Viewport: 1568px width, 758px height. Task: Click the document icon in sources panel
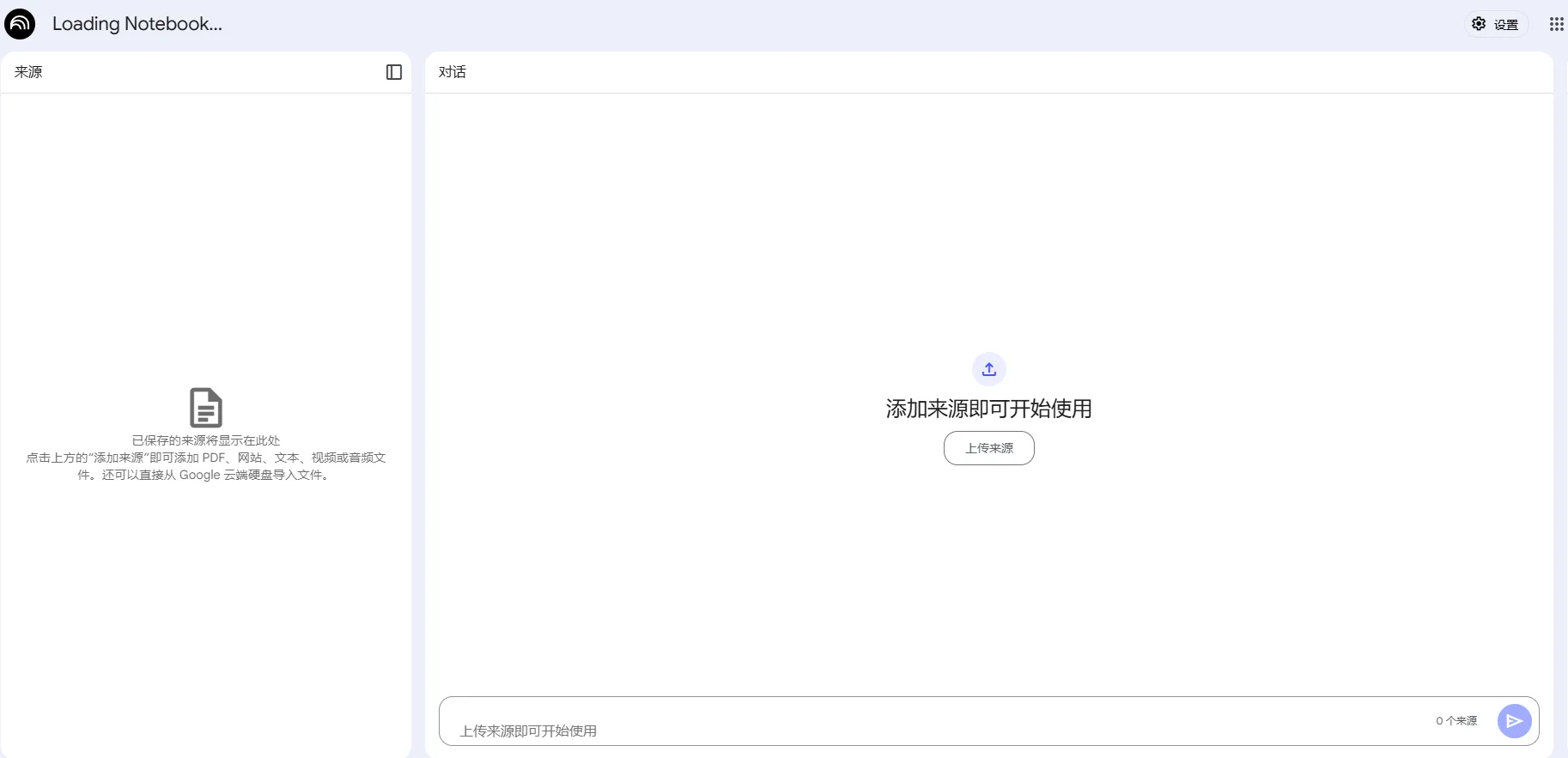(x=206, y=408)
